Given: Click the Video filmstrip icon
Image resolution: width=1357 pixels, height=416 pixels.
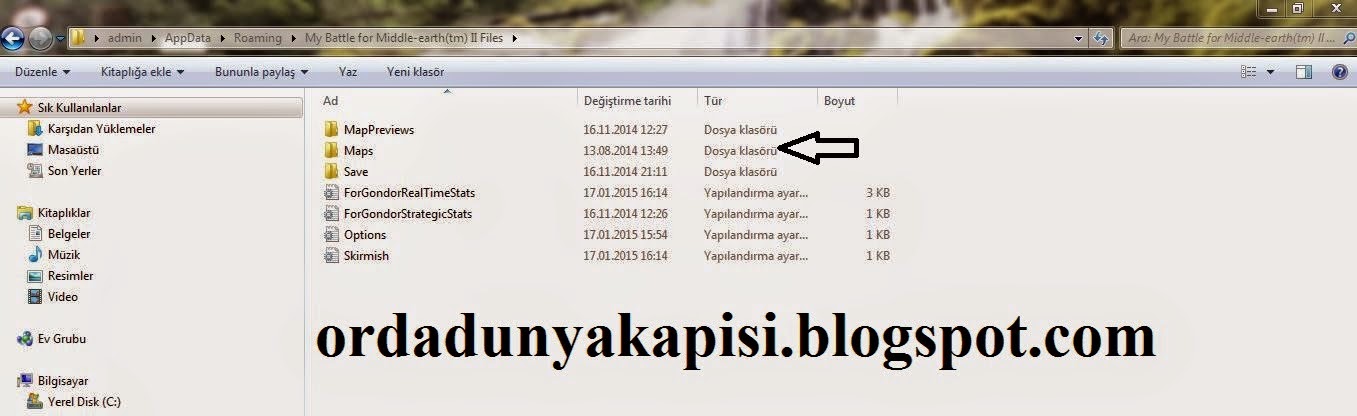Looking at the screenshot, I should click(x=35, y=297).
